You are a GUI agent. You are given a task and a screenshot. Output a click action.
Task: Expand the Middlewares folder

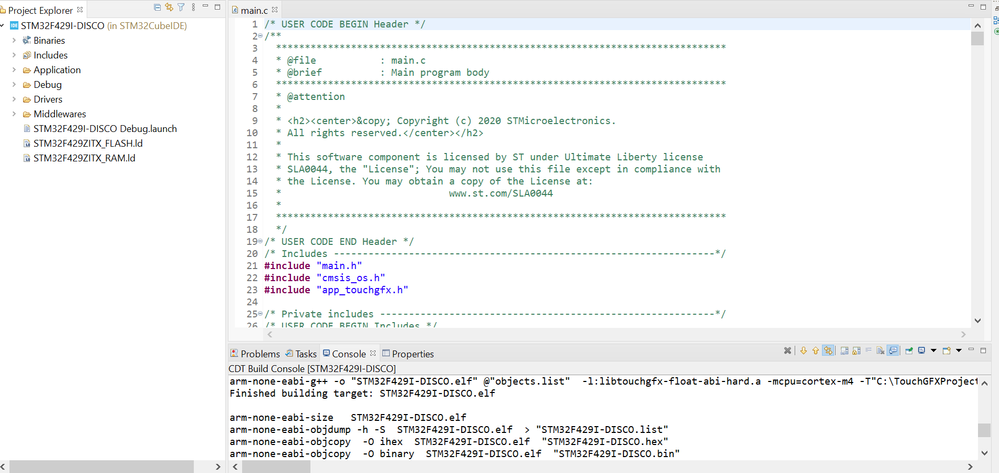[14, 113]
